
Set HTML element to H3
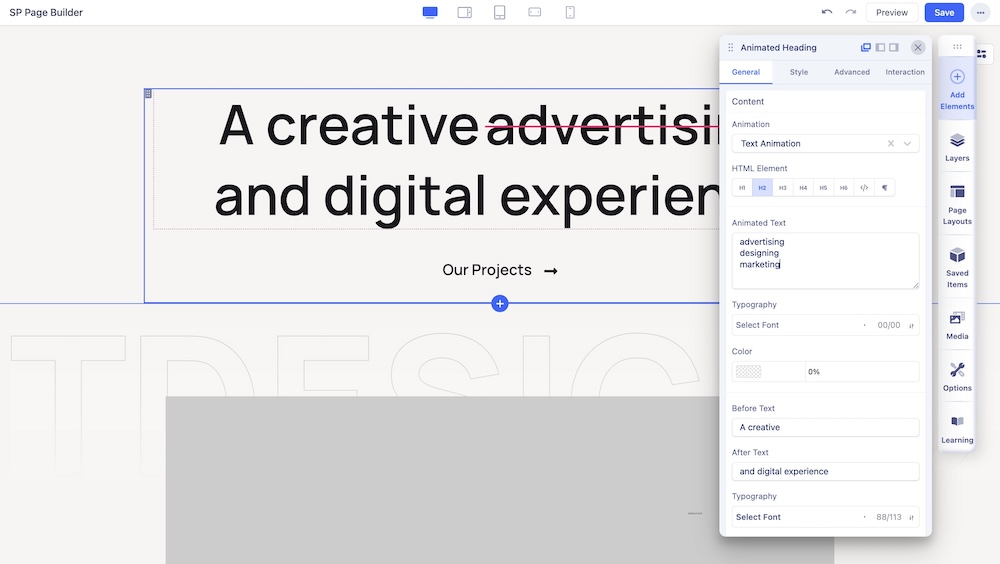coord(783,188)
